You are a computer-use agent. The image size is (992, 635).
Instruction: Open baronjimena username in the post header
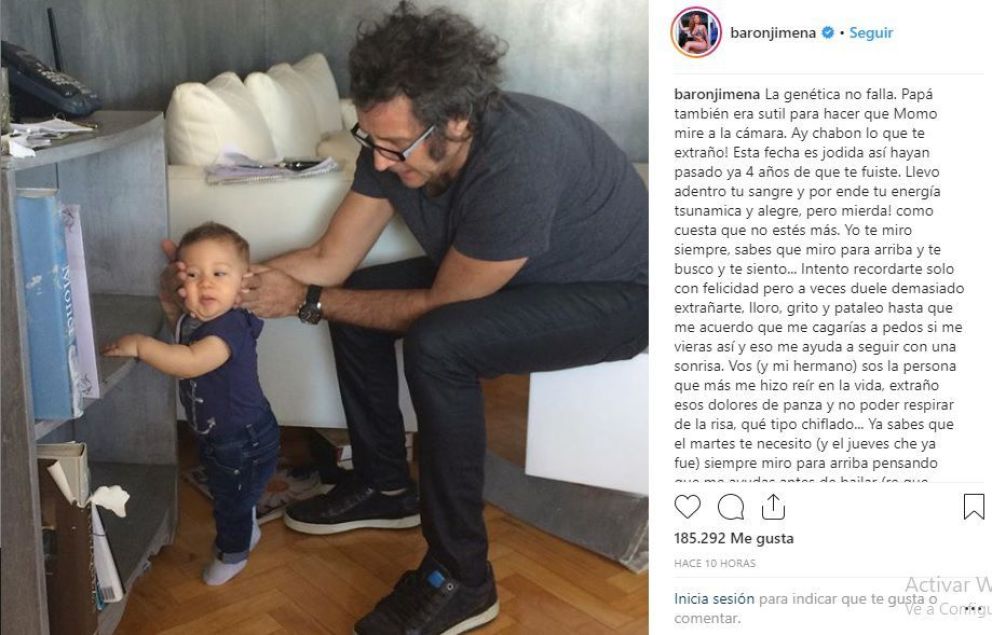pyautogui.click(x=772, y=33)
